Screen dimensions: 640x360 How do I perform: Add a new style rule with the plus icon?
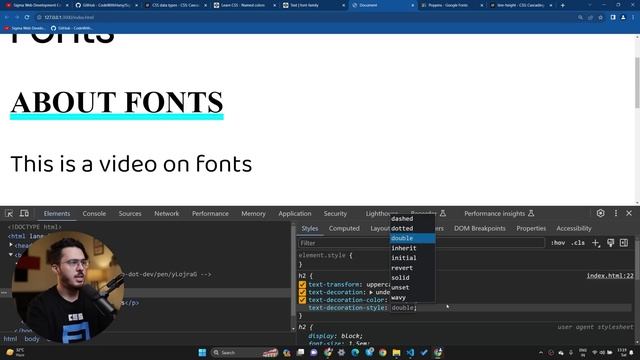(x=596, y=243)
